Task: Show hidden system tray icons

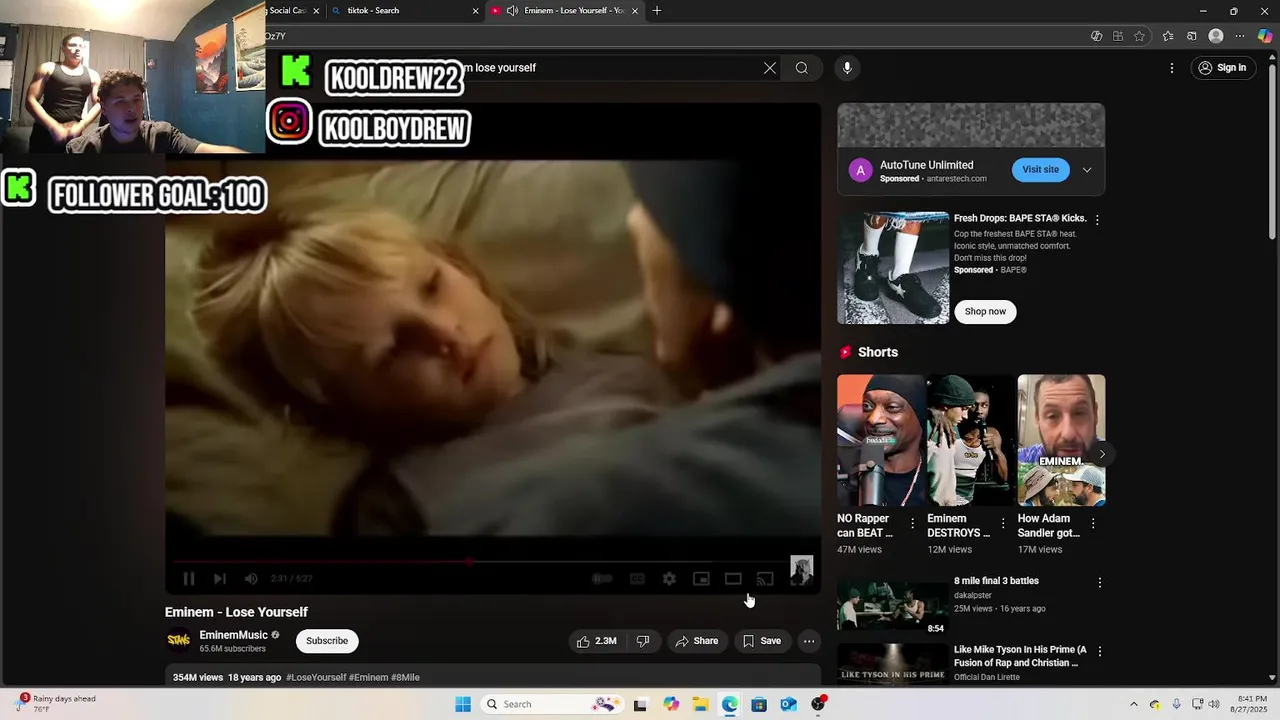Action: coord(1134,705)
